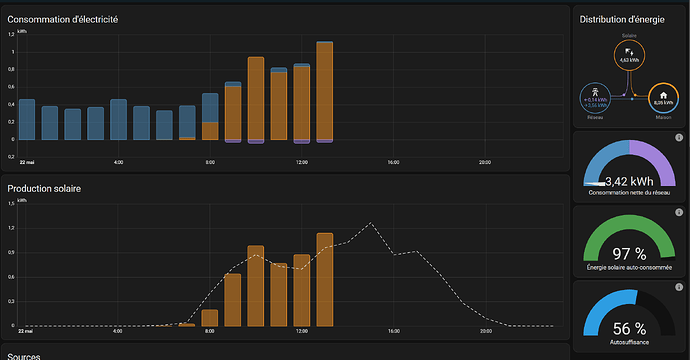Open info icon on net grid consumption gauge
The image size is (690, 360).
pyautogui.click(x=679, y=138)
